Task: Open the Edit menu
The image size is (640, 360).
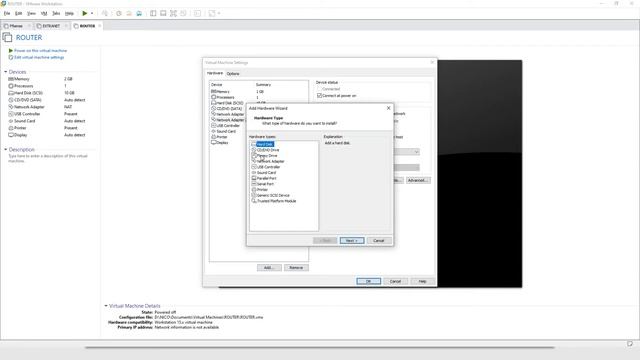Action: coord(19,13)
